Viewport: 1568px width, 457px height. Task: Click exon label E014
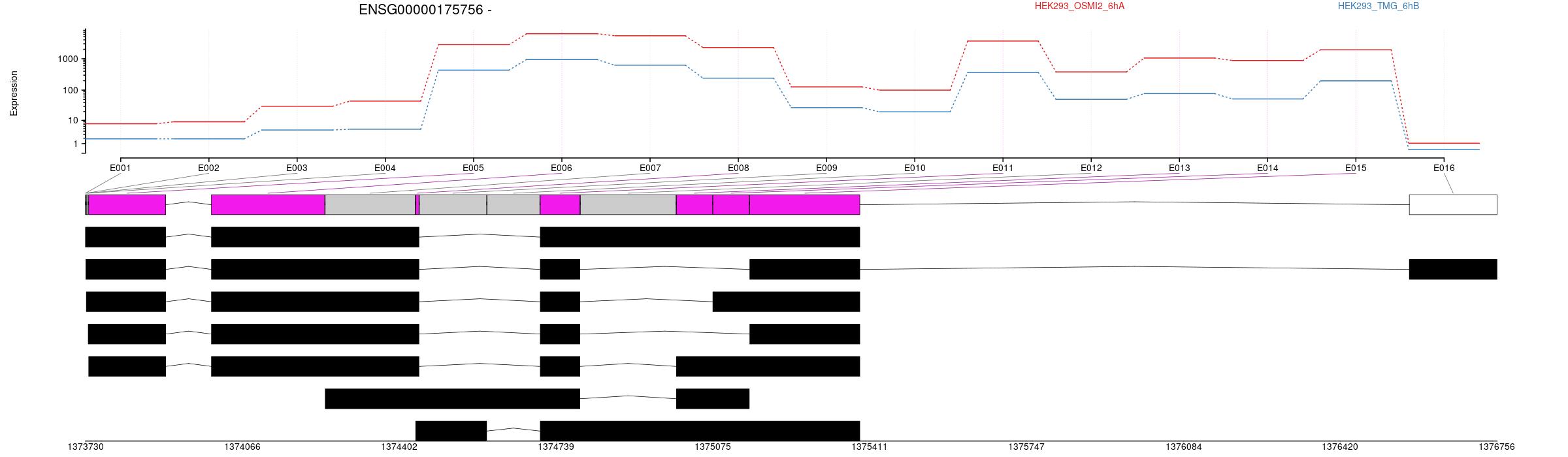1267,168
